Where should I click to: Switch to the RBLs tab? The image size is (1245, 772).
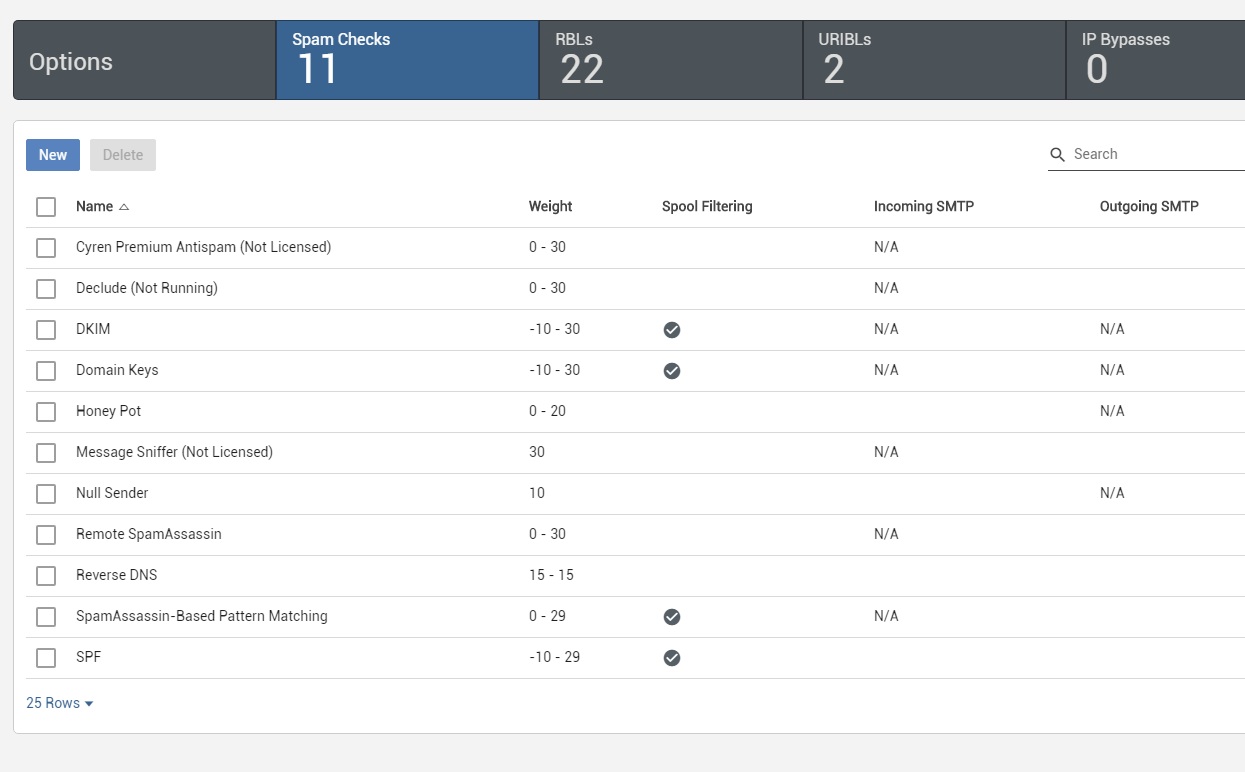(x=670, y=60)
